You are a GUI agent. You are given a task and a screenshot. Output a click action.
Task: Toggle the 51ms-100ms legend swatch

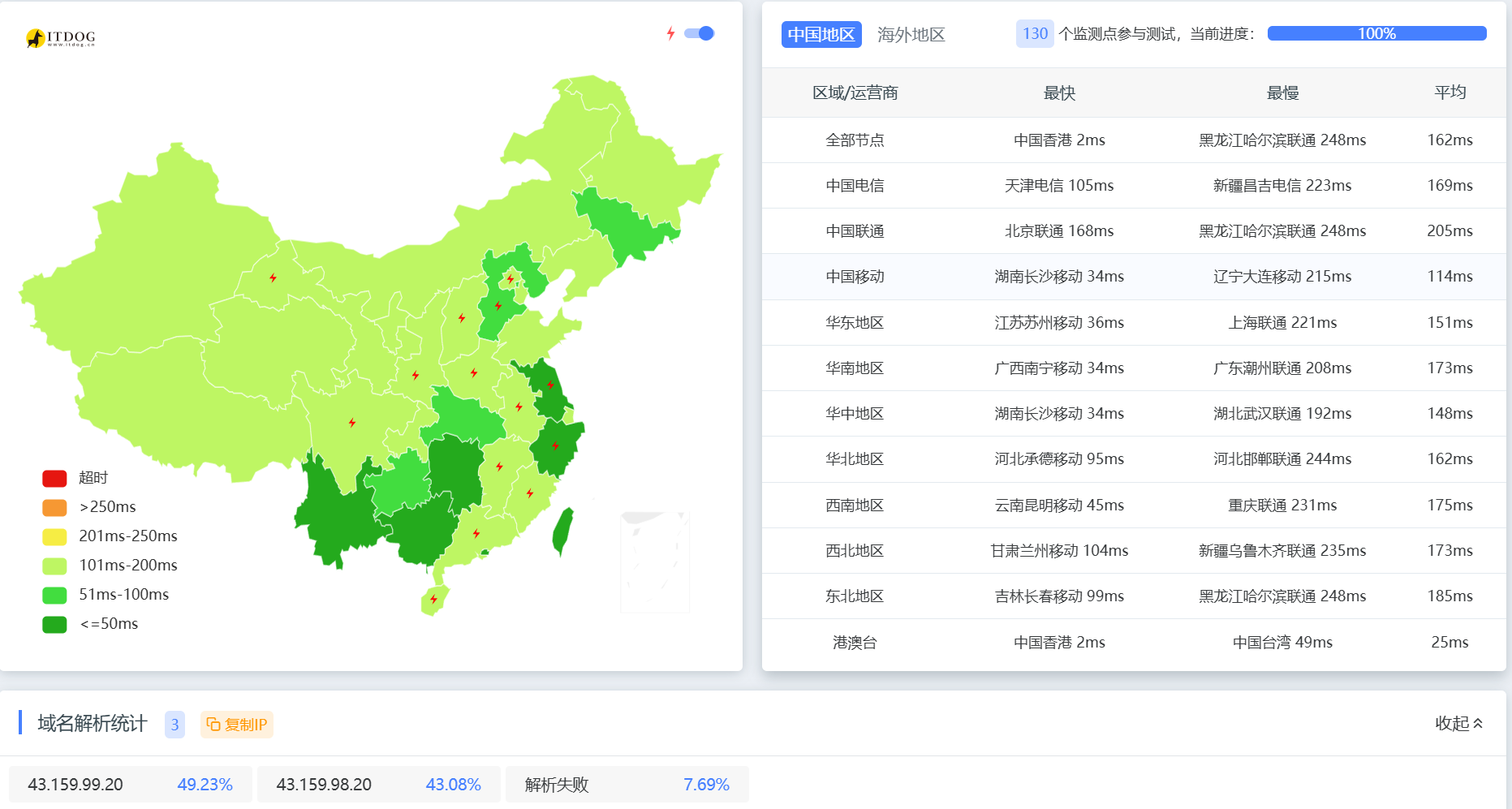pos(54,595)
